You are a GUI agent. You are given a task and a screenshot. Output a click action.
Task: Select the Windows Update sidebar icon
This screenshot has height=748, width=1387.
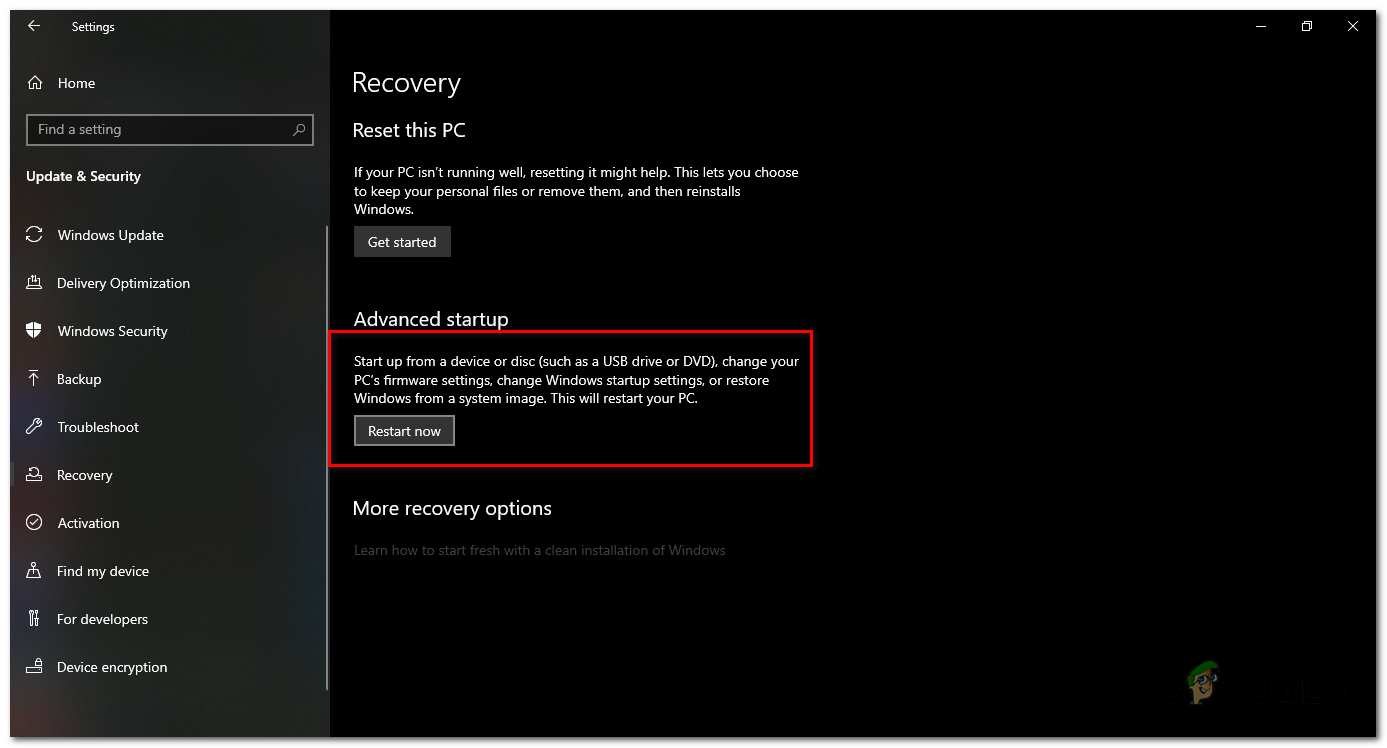[33, 235]
